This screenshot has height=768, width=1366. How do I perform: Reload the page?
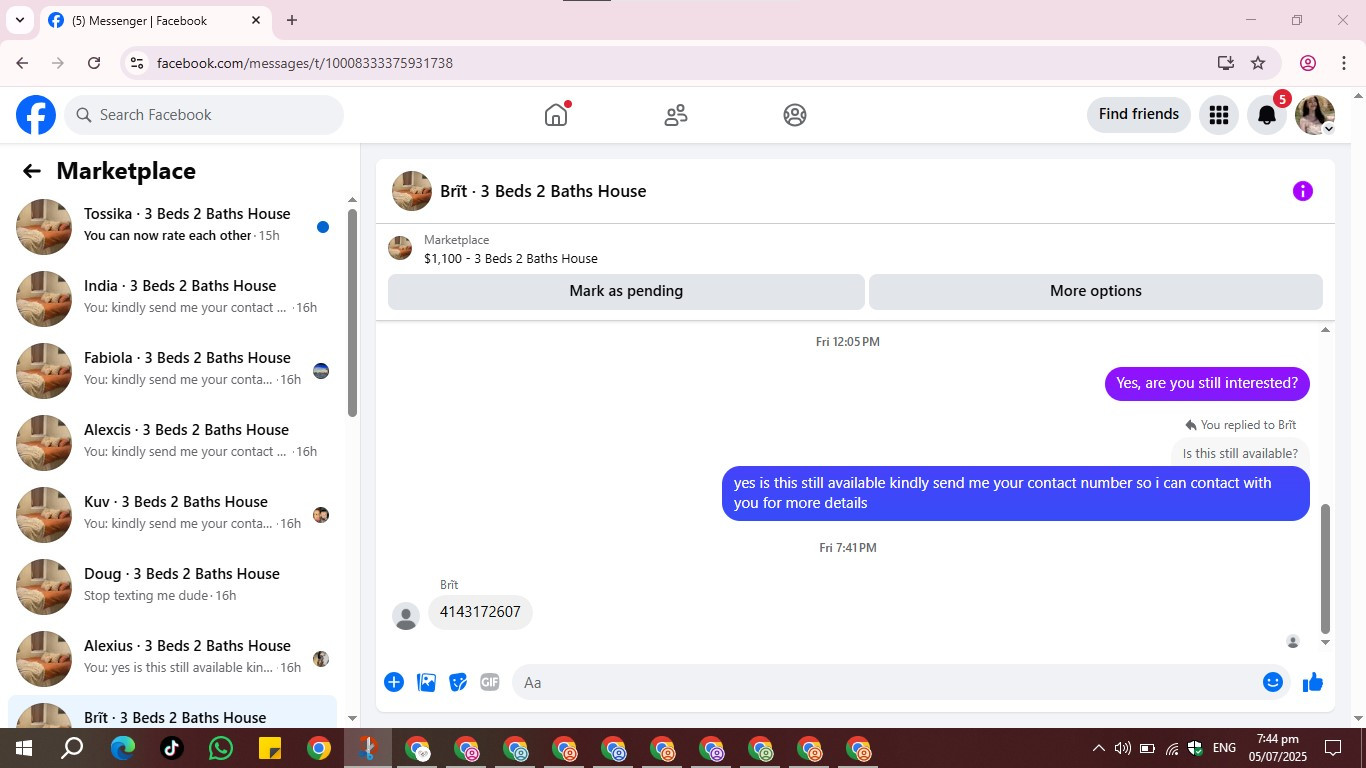click(94, 63)
